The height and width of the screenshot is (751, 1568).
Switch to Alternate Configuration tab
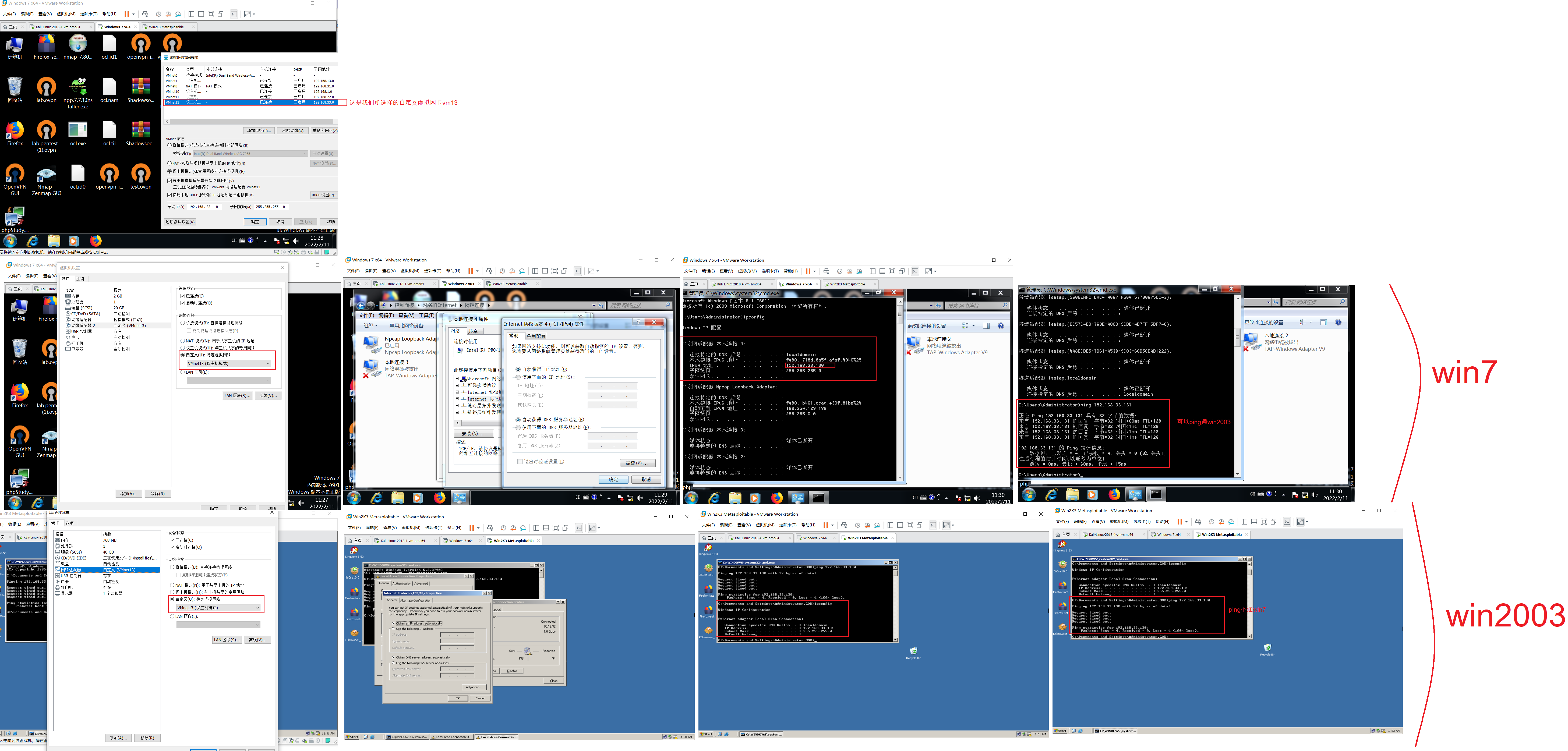[x=416, y=600]
